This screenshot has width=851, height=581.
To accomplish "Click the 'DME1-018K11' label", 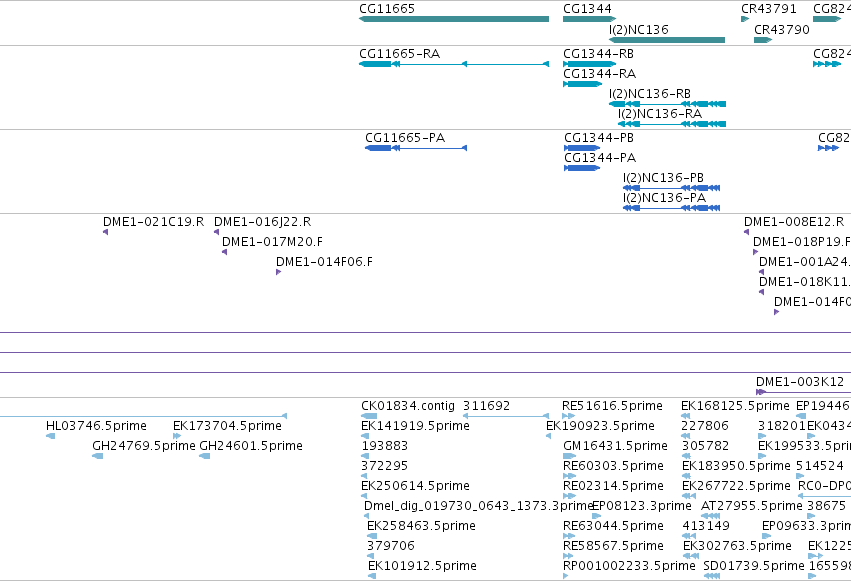I will pos(805,282).
